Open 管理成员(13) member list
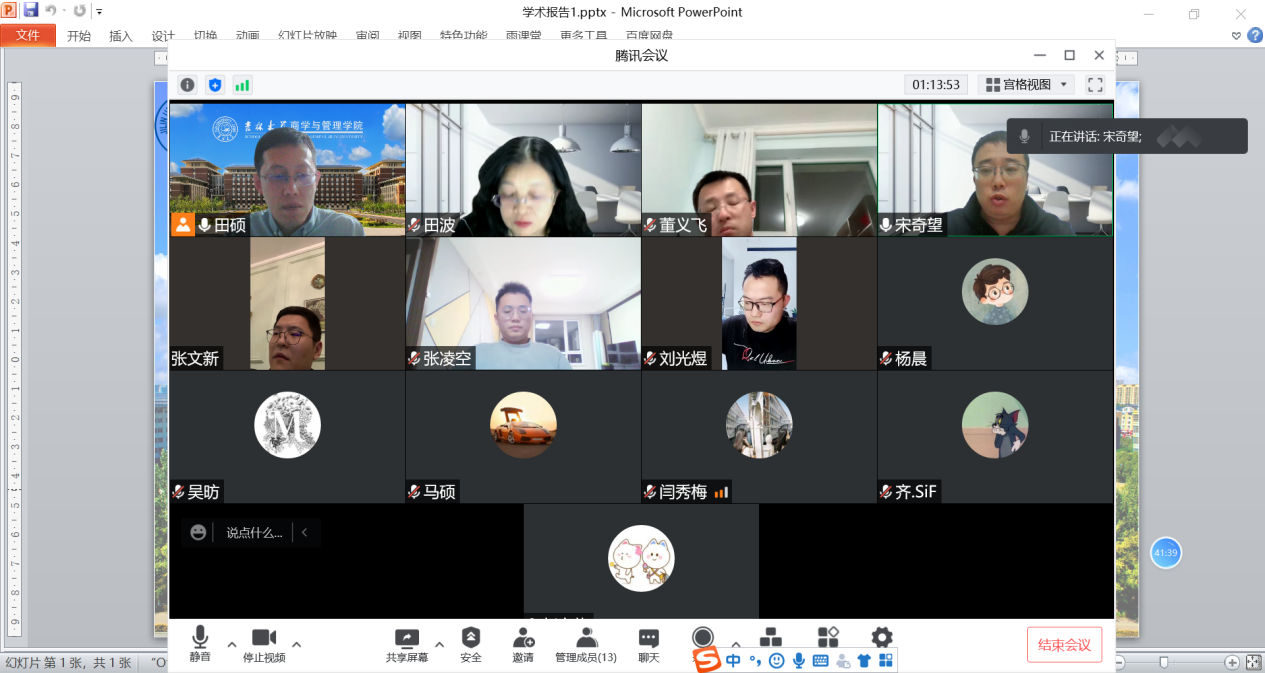Screen dimensions: 1265x673 click(586, 645)
